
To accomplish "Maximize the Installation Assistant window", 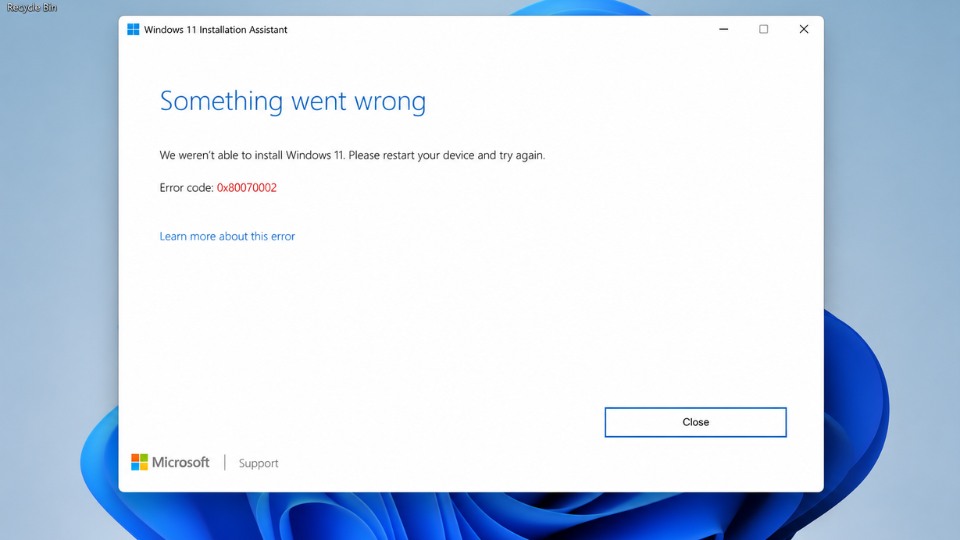I will coord(763,29).
